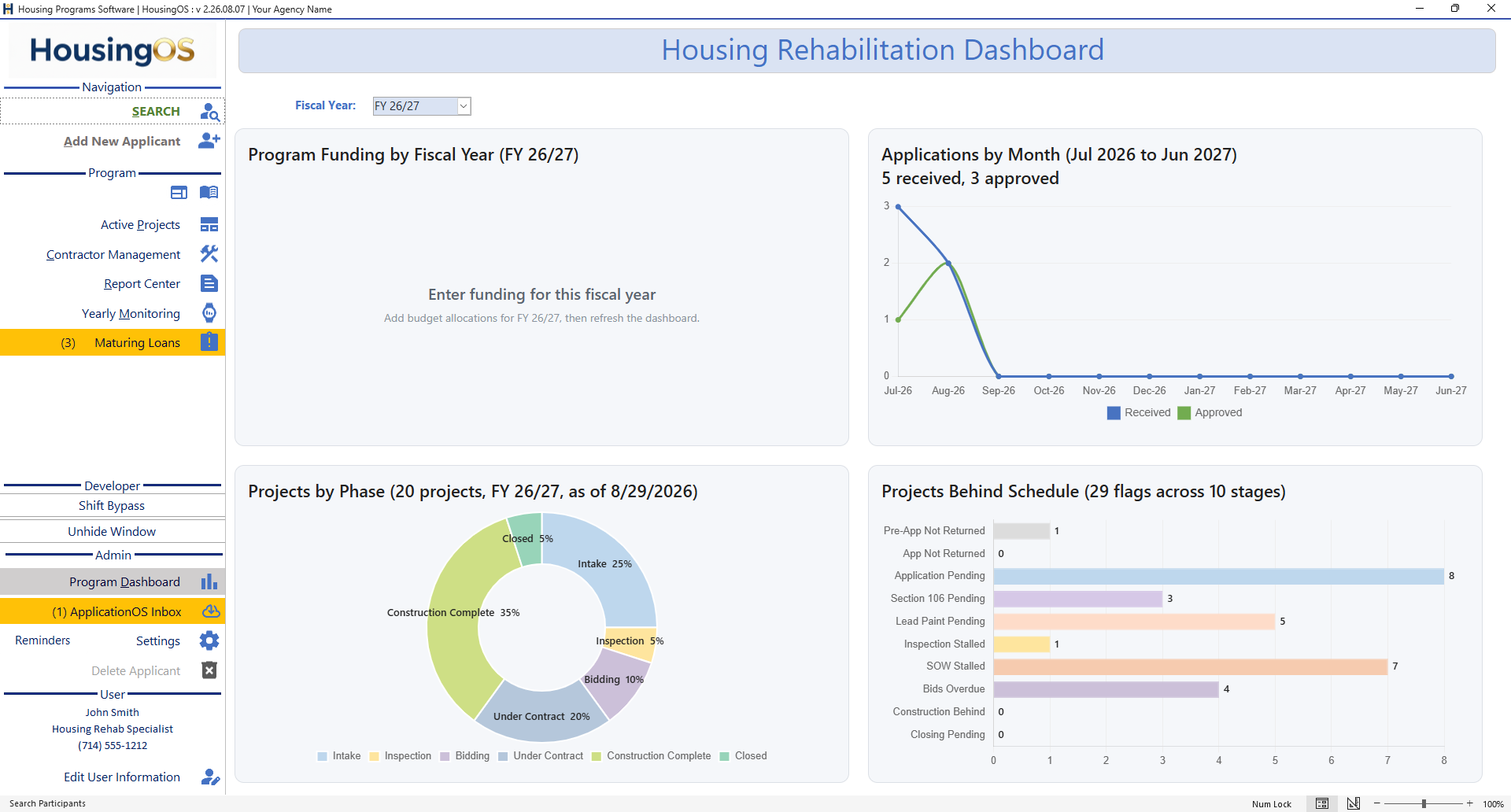Screen dimensions: 1511x812
Task: Open Contractor Management
Action: (113, 255)
